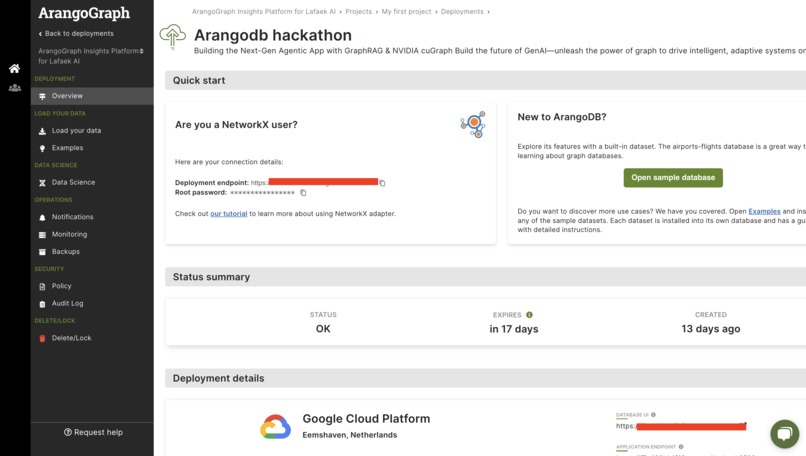Copy the root password
Image resolution: width=806 pixels, height=456 pixels.
[x=303, y=193]
